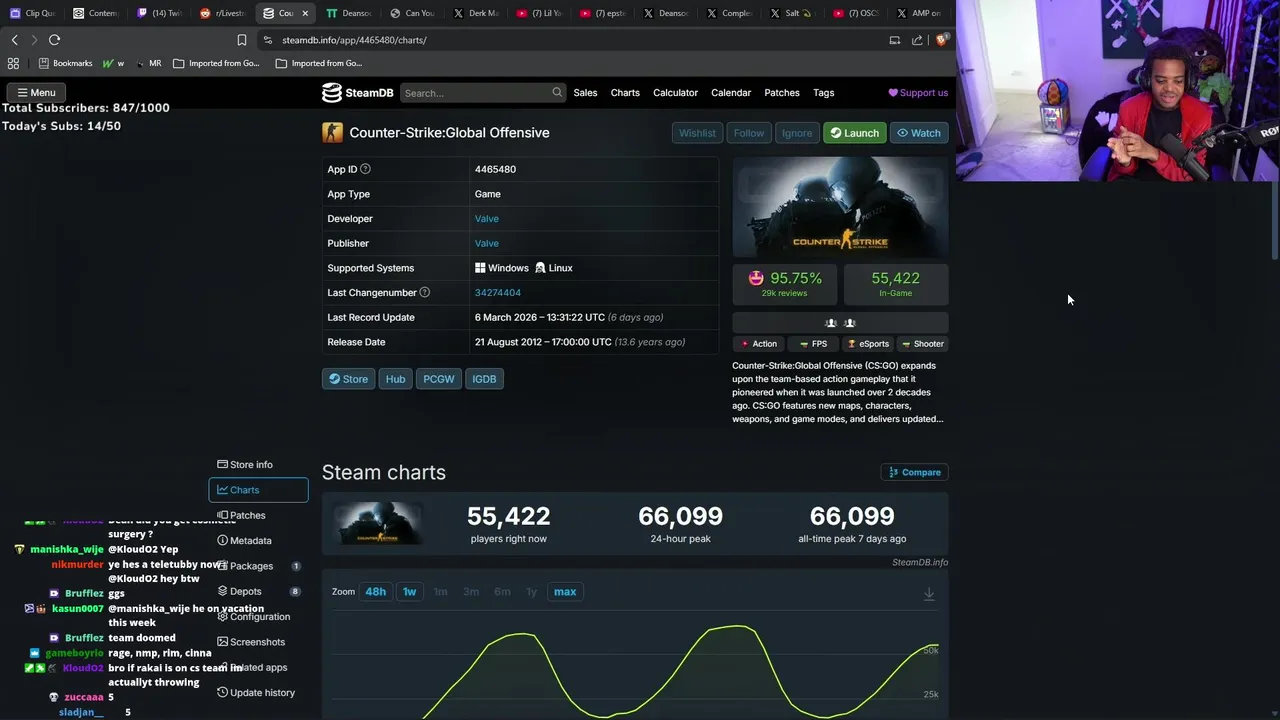Toggle Follow for this app
1280x720 pixels.
point(748,133)
